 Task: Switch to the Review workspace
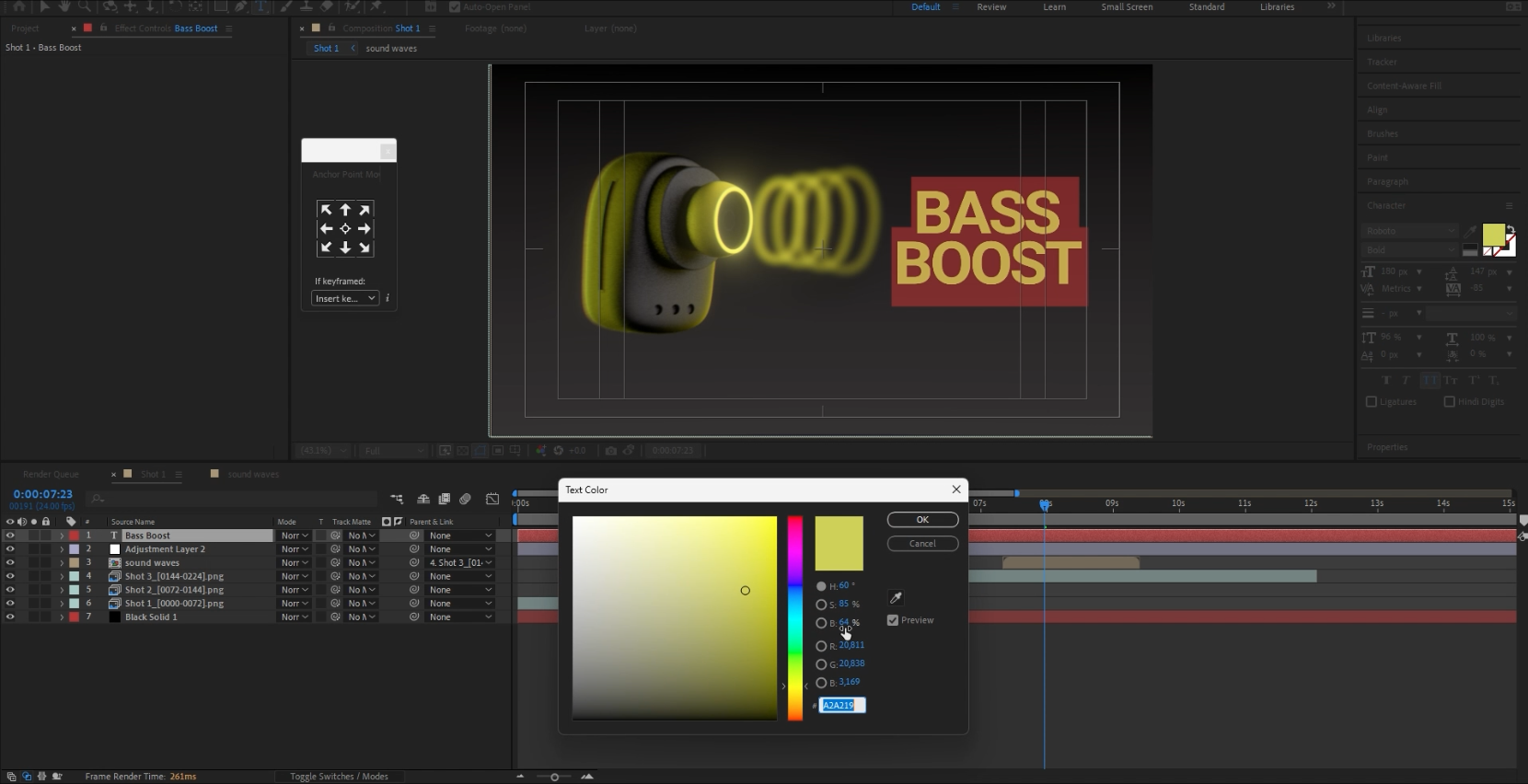pyautogui.click(x=991, y=6)
